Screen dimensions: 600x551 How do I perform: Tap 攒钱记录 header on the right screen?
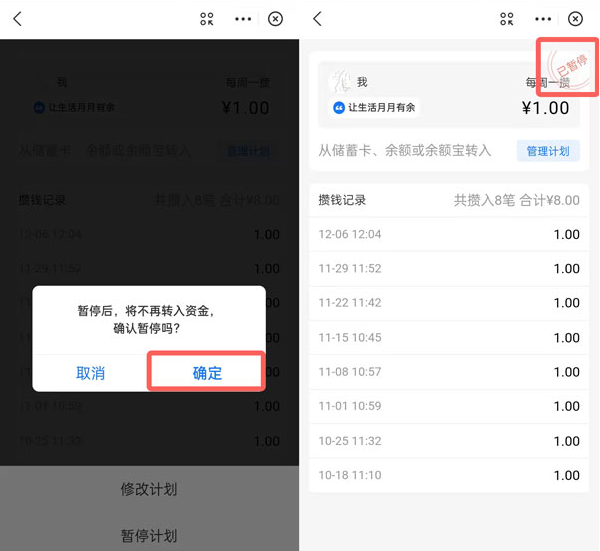pyautogui.click(x=342, y=200)
